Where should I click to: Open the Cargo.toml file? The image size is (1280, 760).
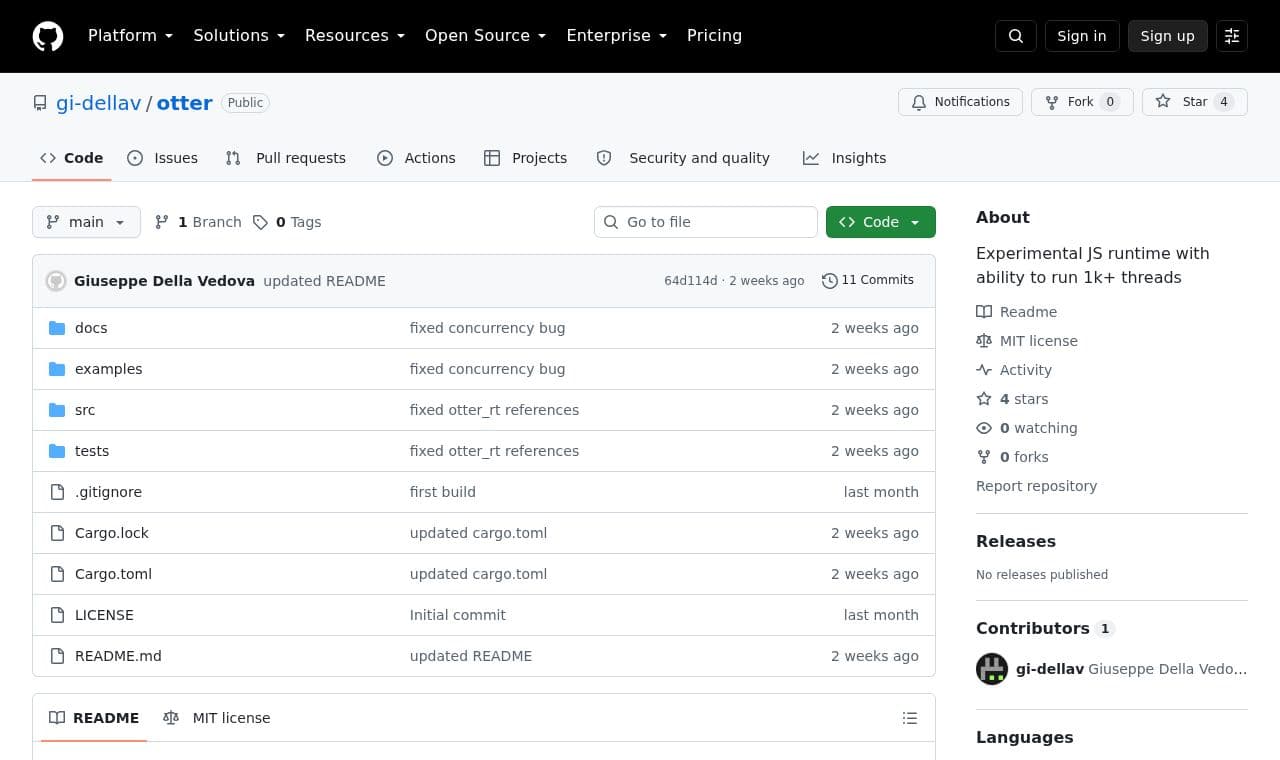(x=113, y=574)
